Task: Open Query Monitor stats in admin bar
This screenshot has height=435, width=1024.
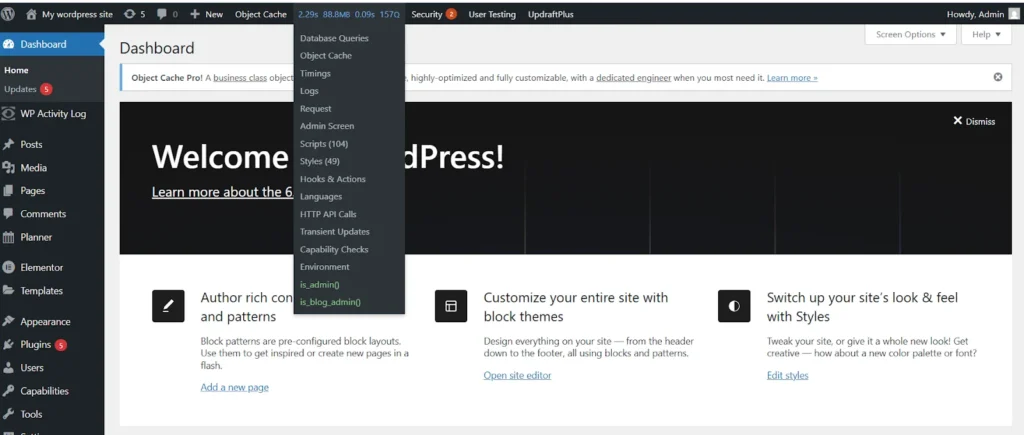Action: tap(349, 14)
